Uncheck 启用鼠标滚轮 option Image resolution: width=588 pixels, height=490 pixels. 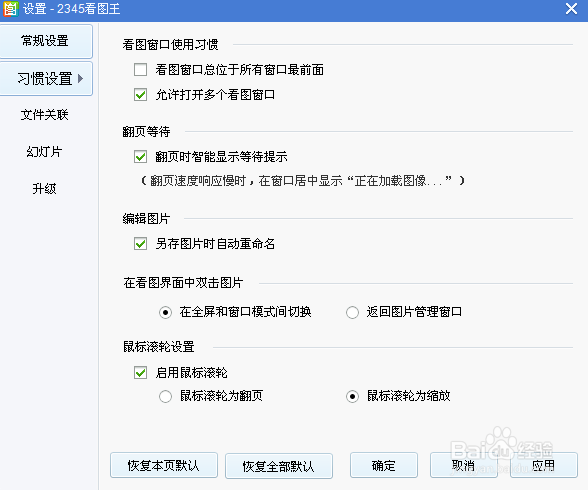pyautogui.click(x=141, y=373)
